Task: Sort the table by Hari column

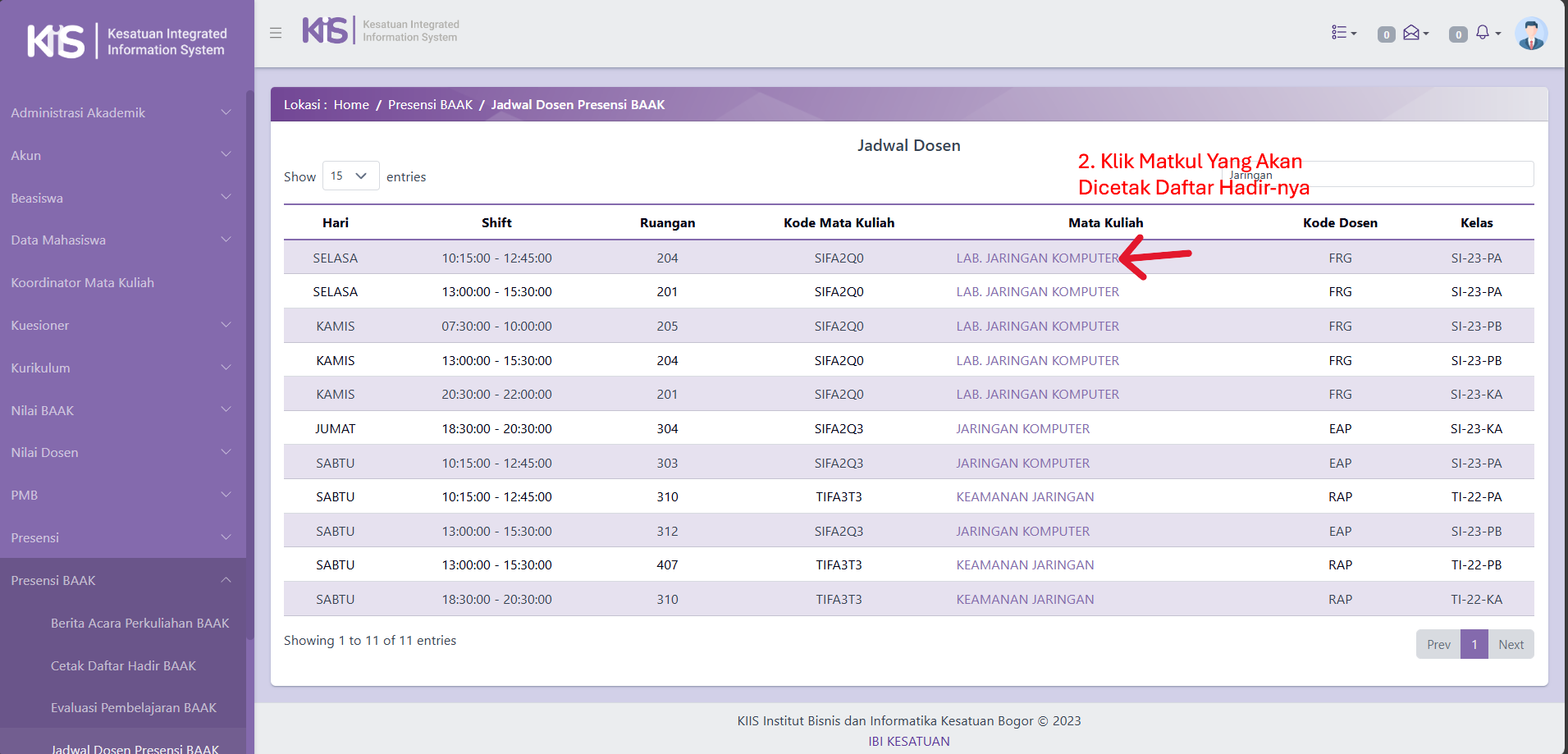Action: pos(335,223)
